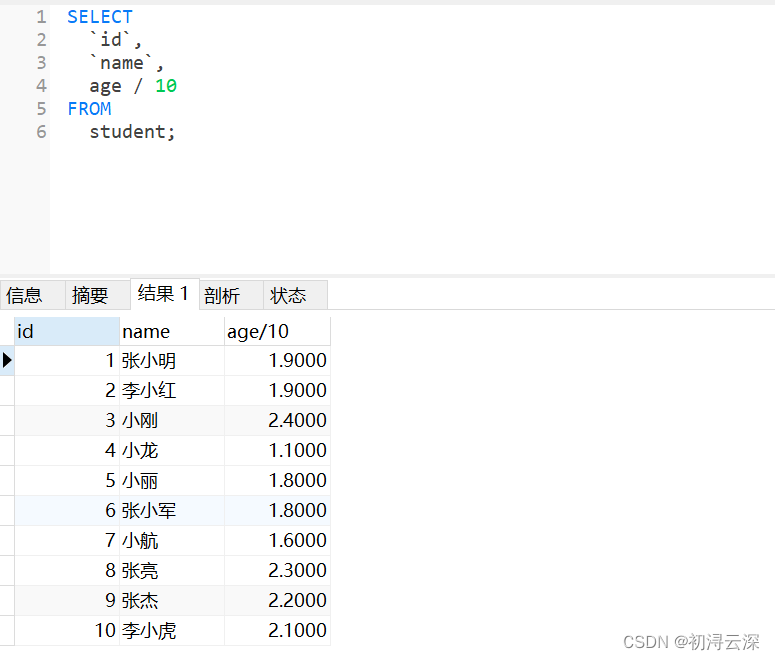Click the `name` text in line 3

point(122,63)
